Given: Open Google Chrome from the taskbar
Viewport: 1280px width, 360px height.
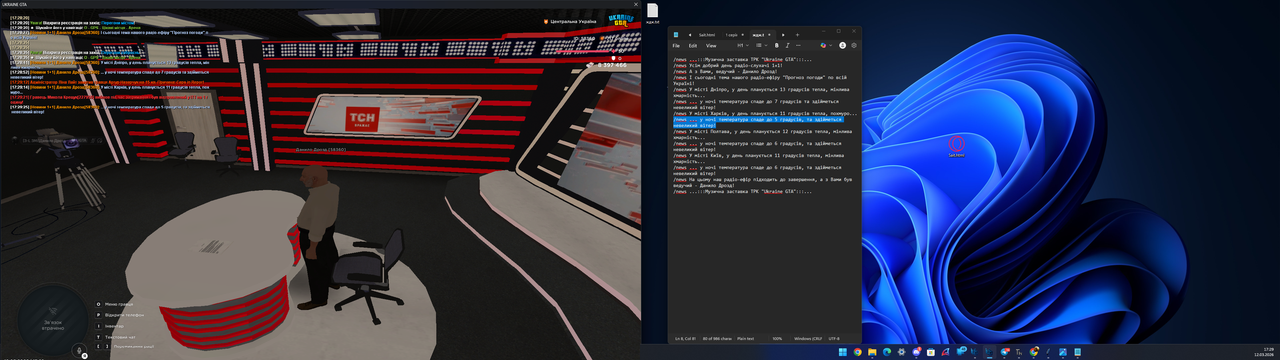Looking at the screenshot, I should pyautogui.click(x=857, y=352).
